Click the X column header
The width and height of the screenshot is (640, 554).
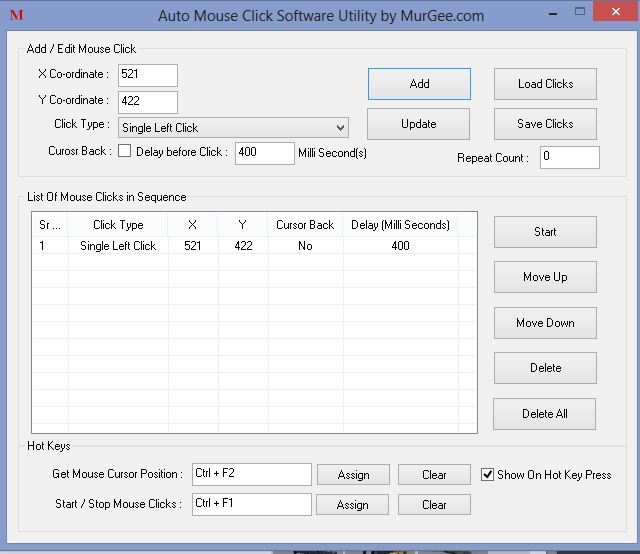click(193, 225)
